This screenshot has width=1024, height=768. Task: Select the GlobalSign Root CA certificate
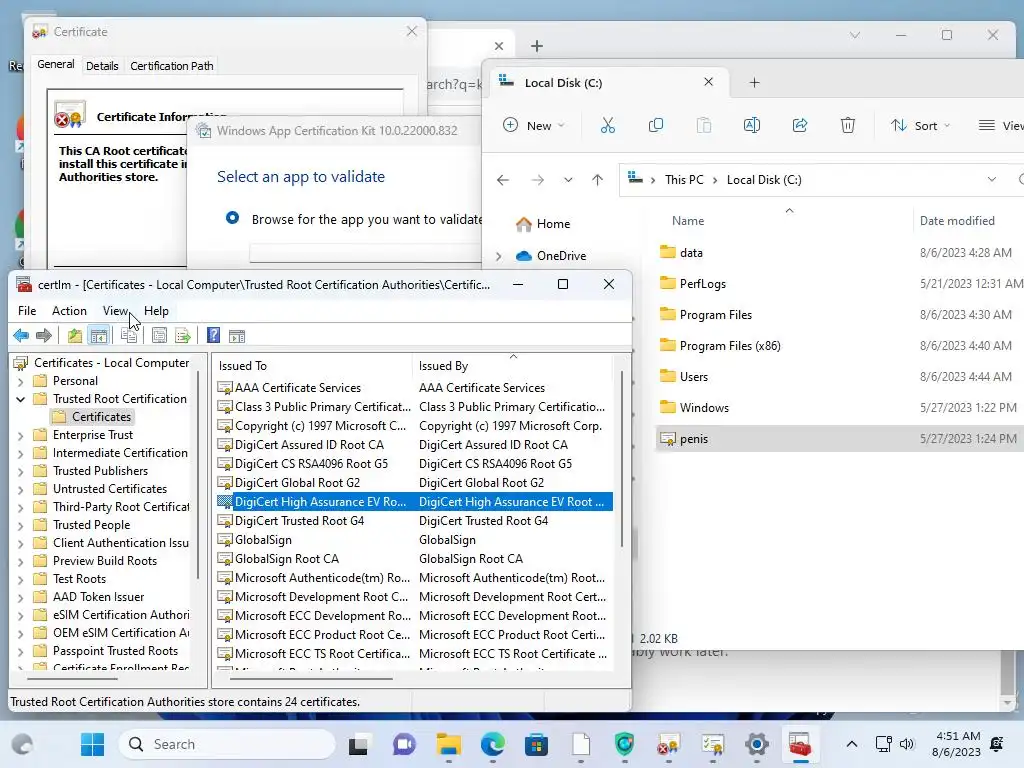coord(414,559)
